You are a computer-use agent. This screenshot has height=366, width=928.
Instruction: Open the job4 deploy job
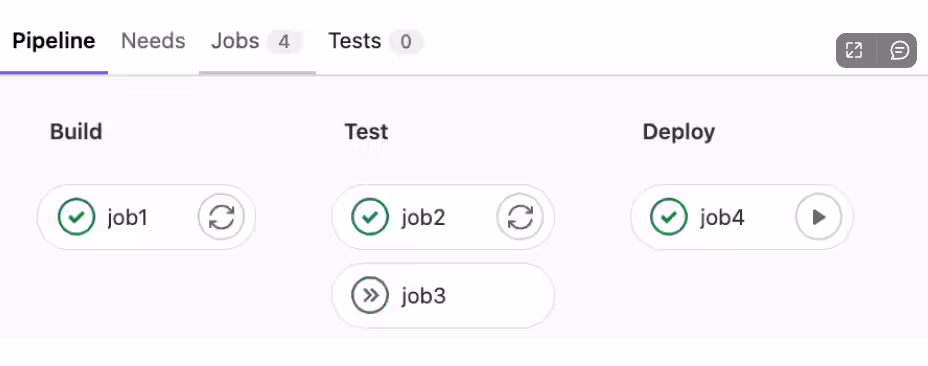(722, 218)
